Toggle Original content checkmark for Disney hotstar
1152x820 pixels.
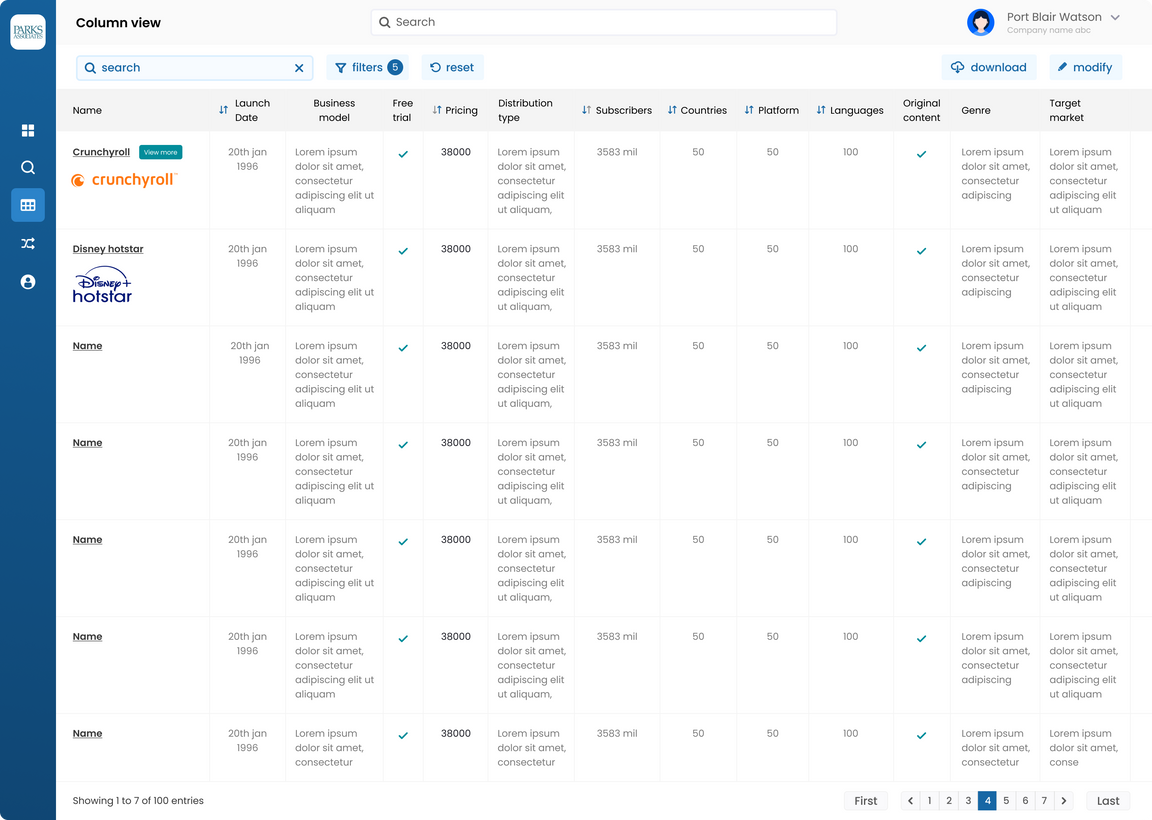tap(921, 251)
